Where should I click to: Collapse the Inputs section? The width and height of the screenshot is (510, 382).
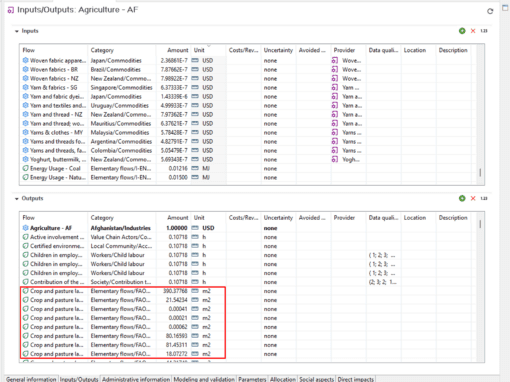pos(17,31)
